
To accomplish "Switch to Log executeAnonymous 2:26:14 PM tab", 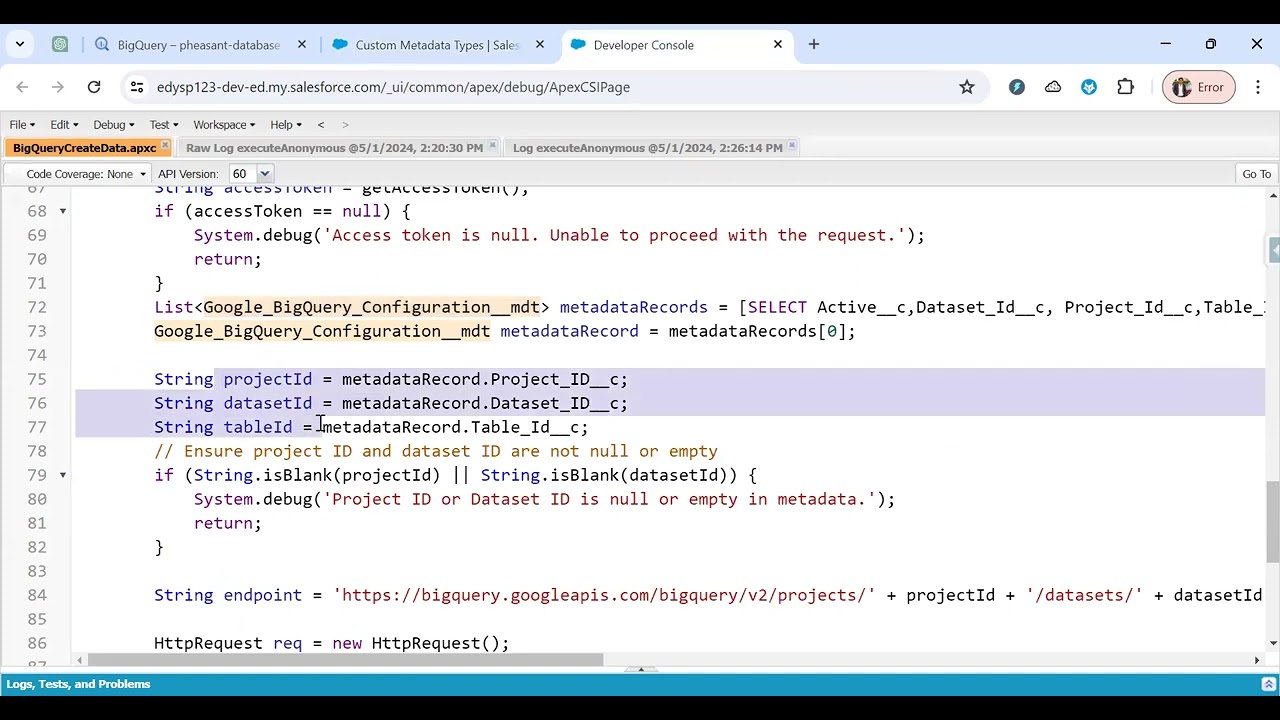I will (647, 147).
